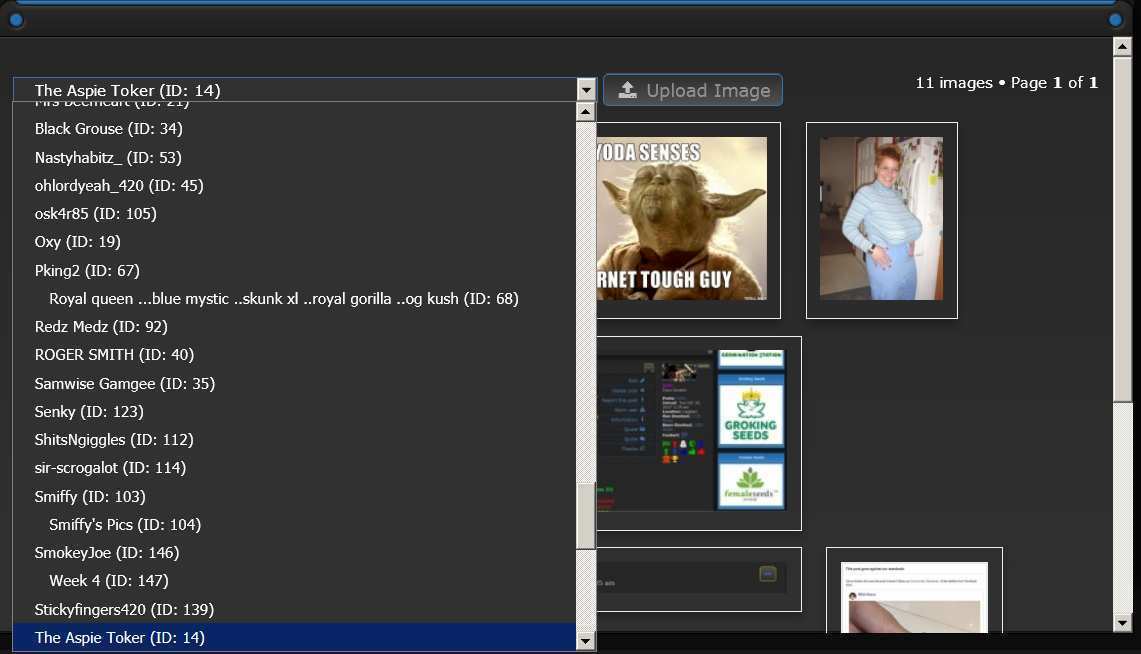Select Black Grouse (ID: 34) album

pos(108,129)
